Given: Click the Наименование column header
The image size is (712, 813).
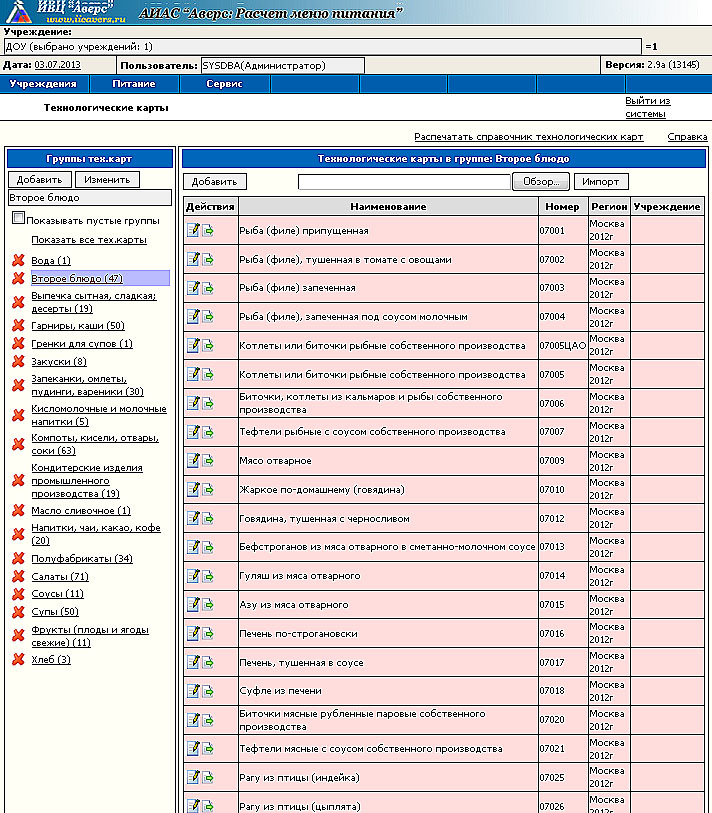Looking at the screenshot, I should [x=388, y=206].
